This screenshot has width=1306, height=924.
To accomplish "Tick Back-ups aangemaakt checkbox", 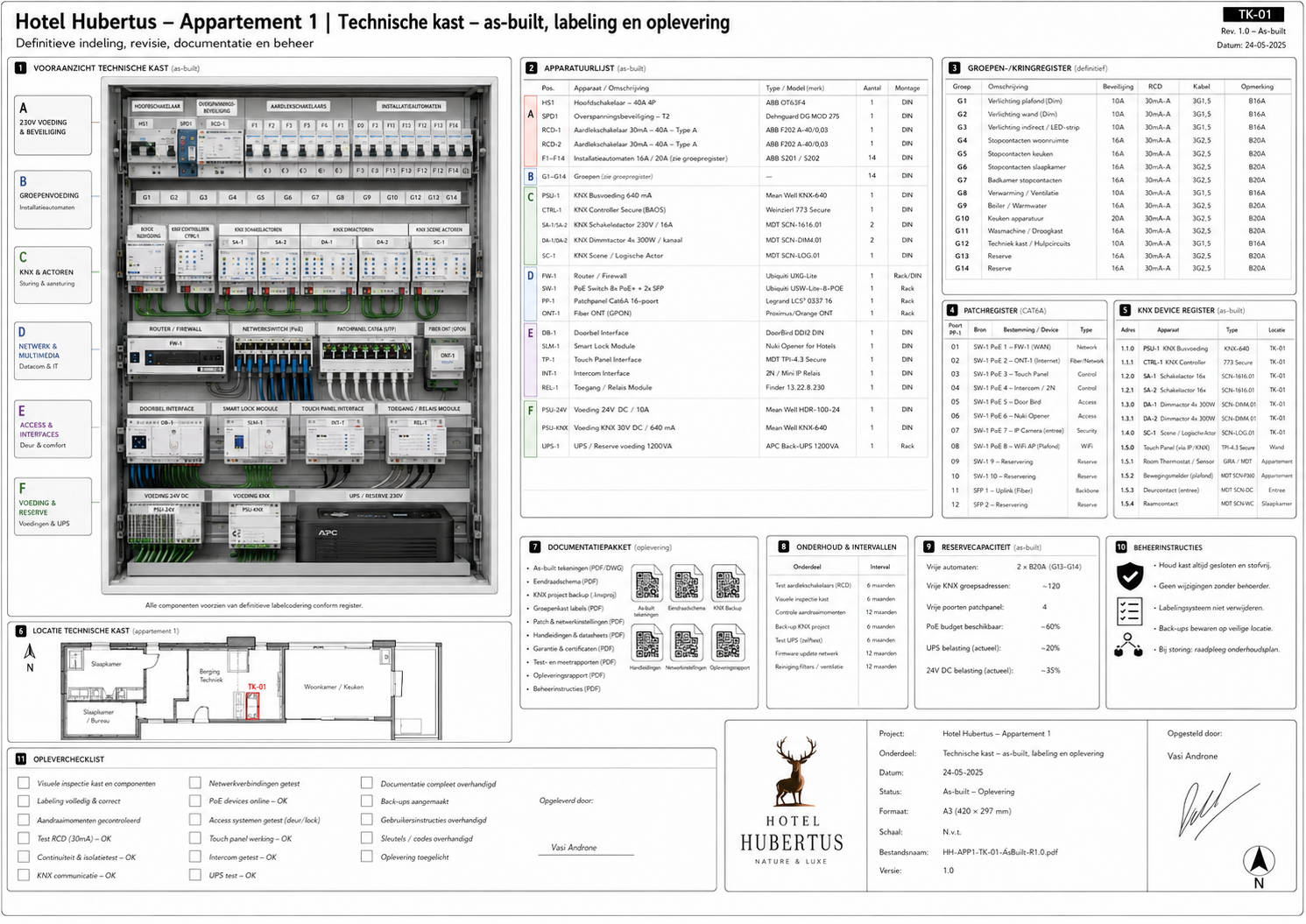I will (x=367, y=801).
